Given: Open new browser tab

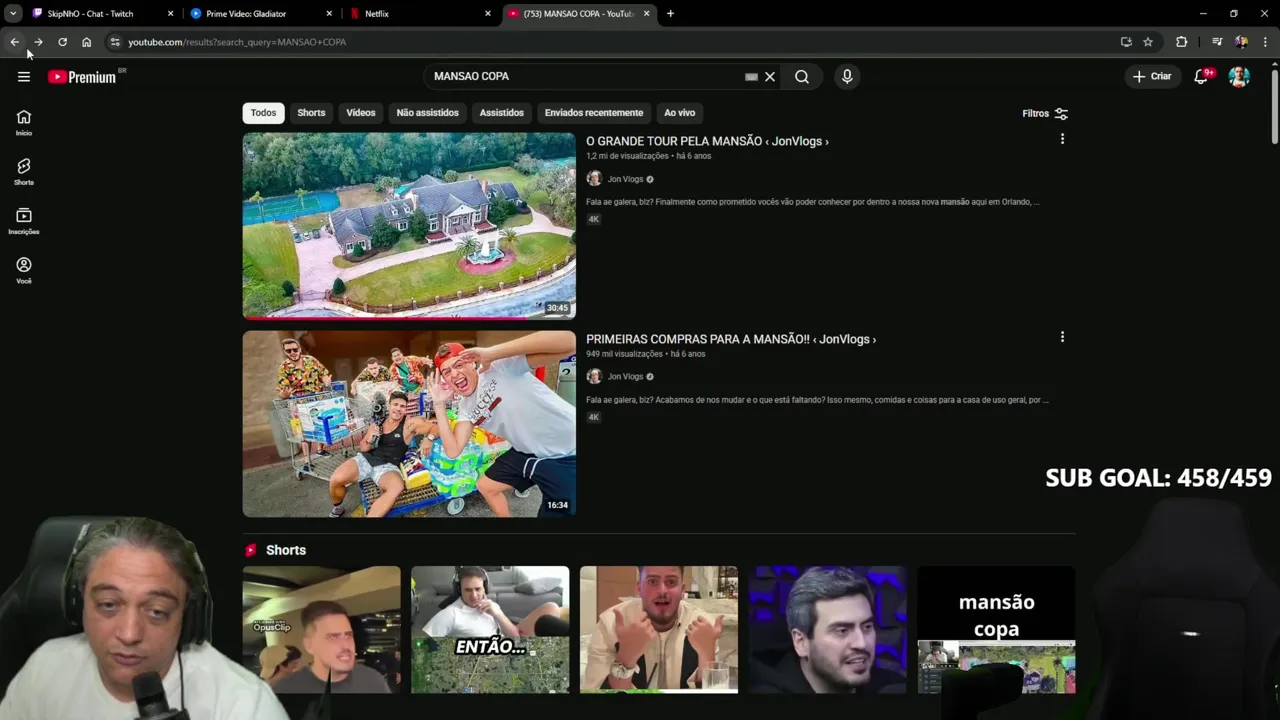Looking at the screenshot, I should pos(670,14).
